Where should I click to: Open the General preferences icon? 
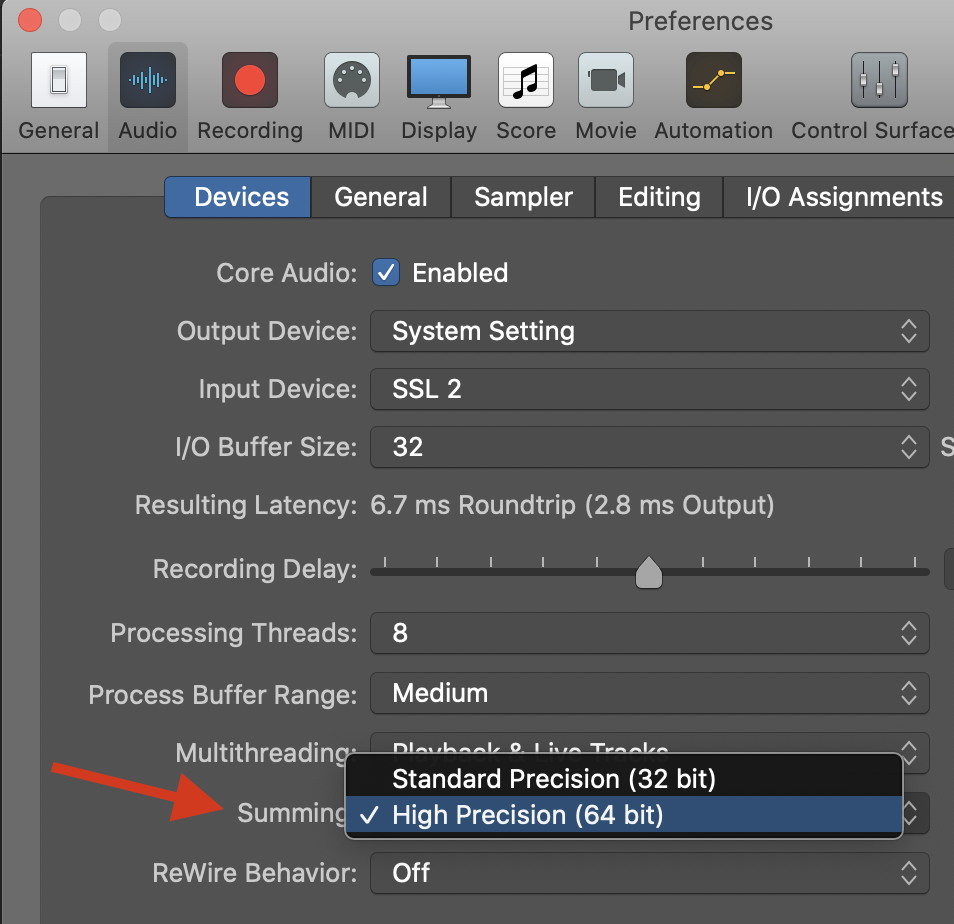[x=58, y=82]
